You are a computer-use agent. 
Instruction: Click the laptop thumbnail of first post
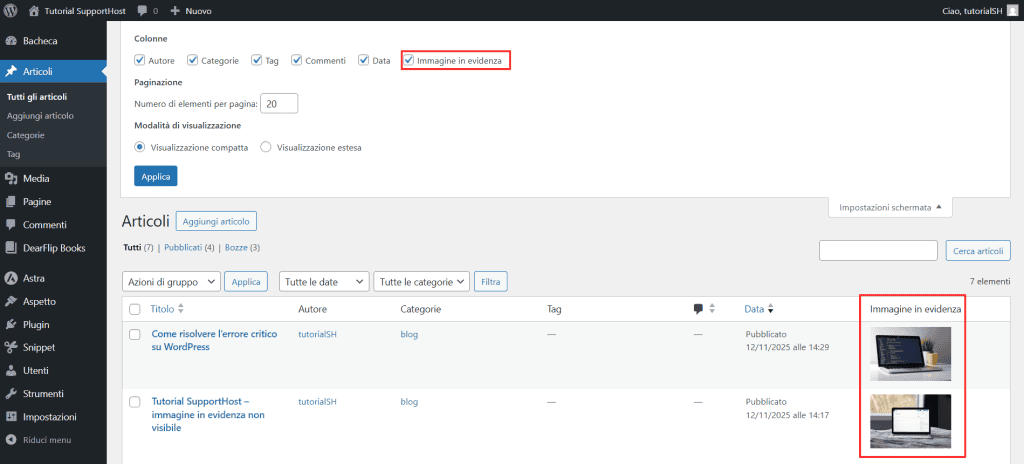tap(910, 354)
